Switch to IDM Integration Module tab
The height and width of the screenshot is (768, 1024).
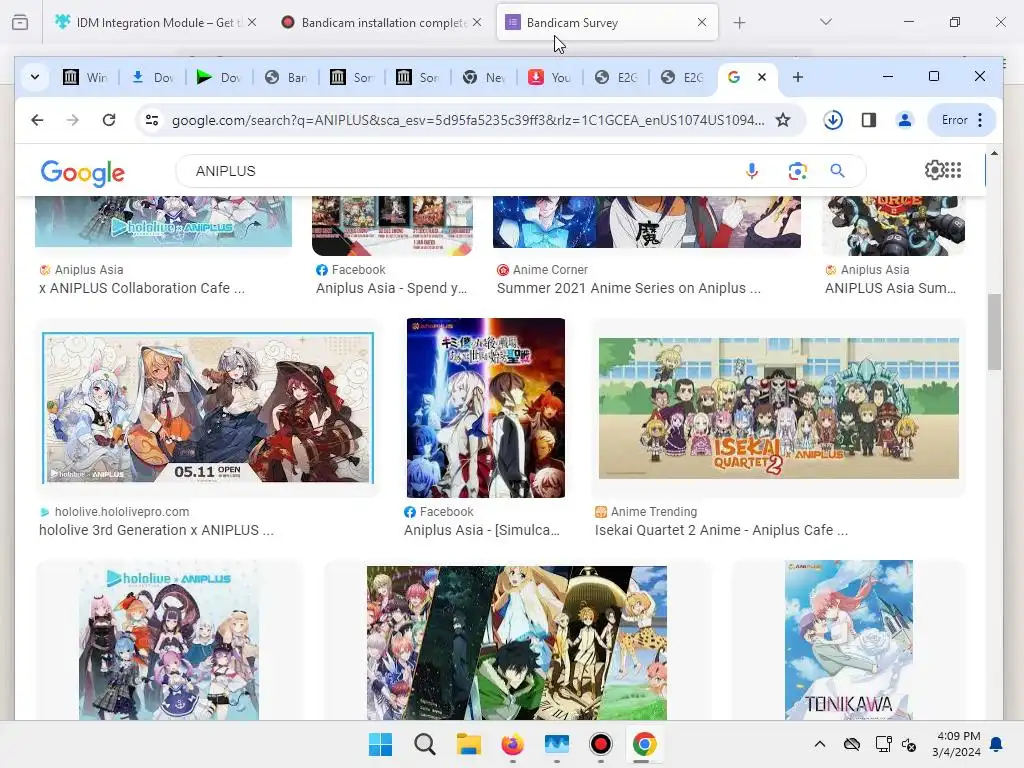tap(155, 23)
